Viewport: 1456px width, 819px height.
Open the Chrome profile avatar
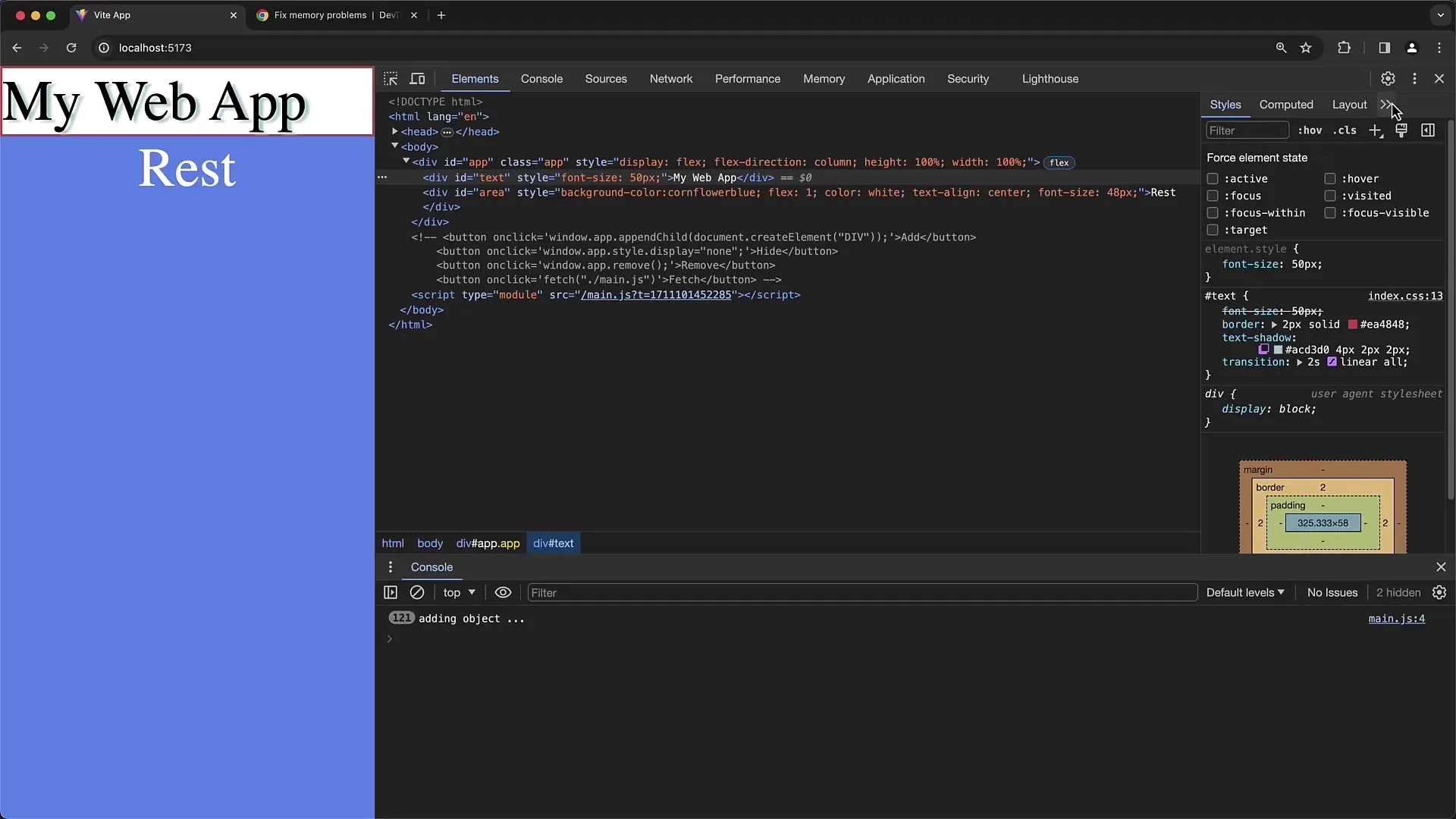coord(1411,48)
